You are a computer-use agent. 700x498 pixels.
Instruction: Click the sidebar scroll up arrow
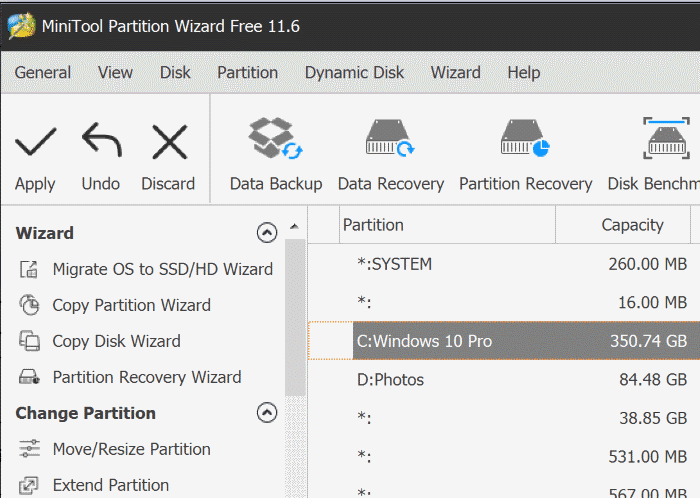click(x=294, y=227)
